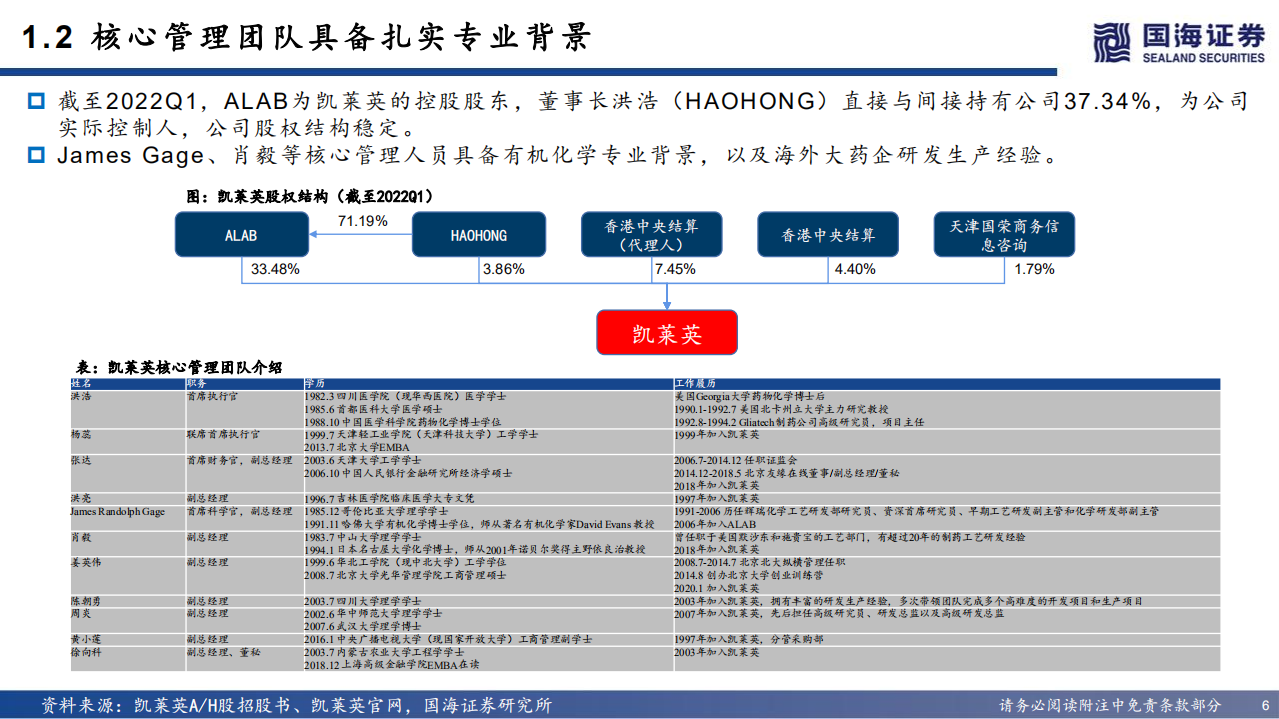Click the 香港中央结算（代理人）box

pos(653,234)
